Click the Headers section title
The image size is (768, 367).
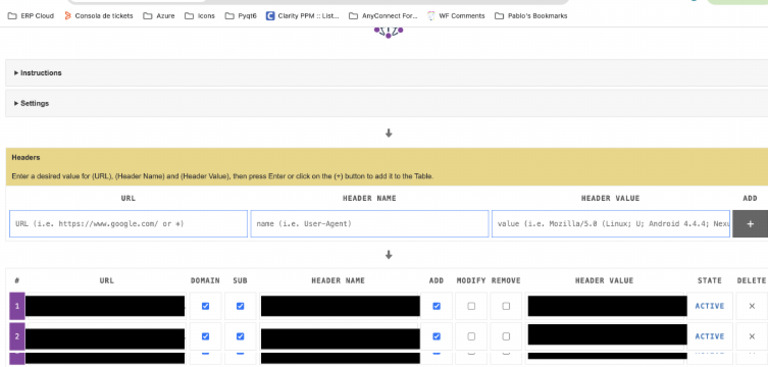pos(26,158)
